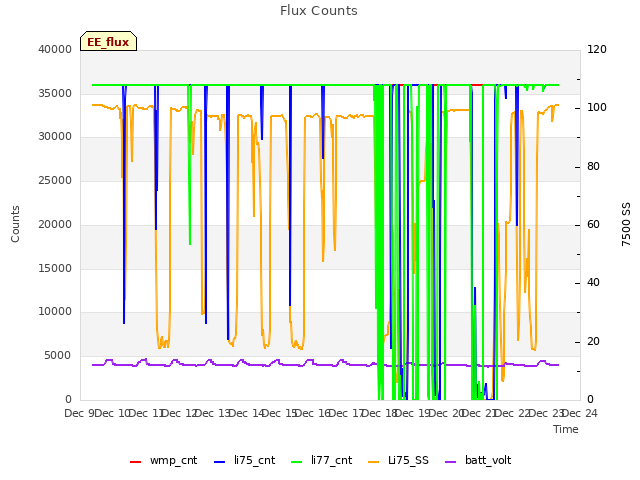Click the 40000 left axis label
The height and width of the screenshot is (480, 640).
tap(55, 49)
